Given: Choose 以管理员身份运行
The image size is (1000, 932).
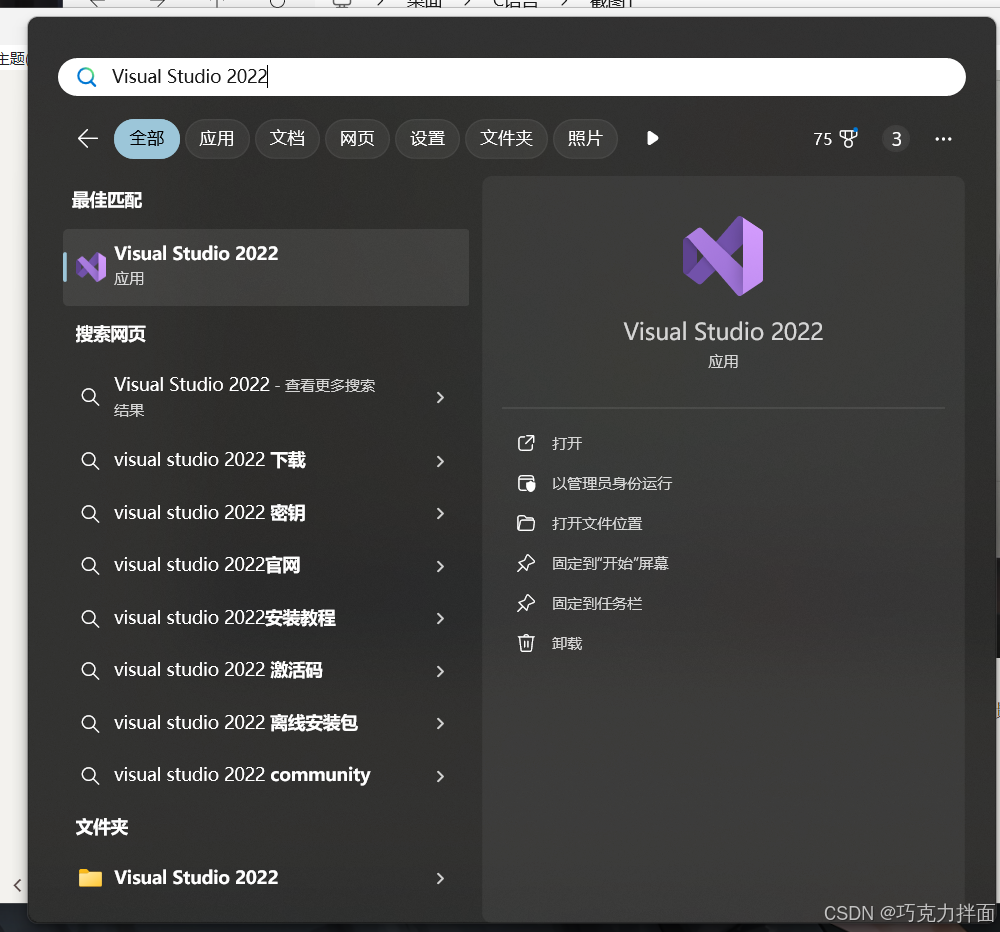Looking at the screenshot, I should coord(612,484).
